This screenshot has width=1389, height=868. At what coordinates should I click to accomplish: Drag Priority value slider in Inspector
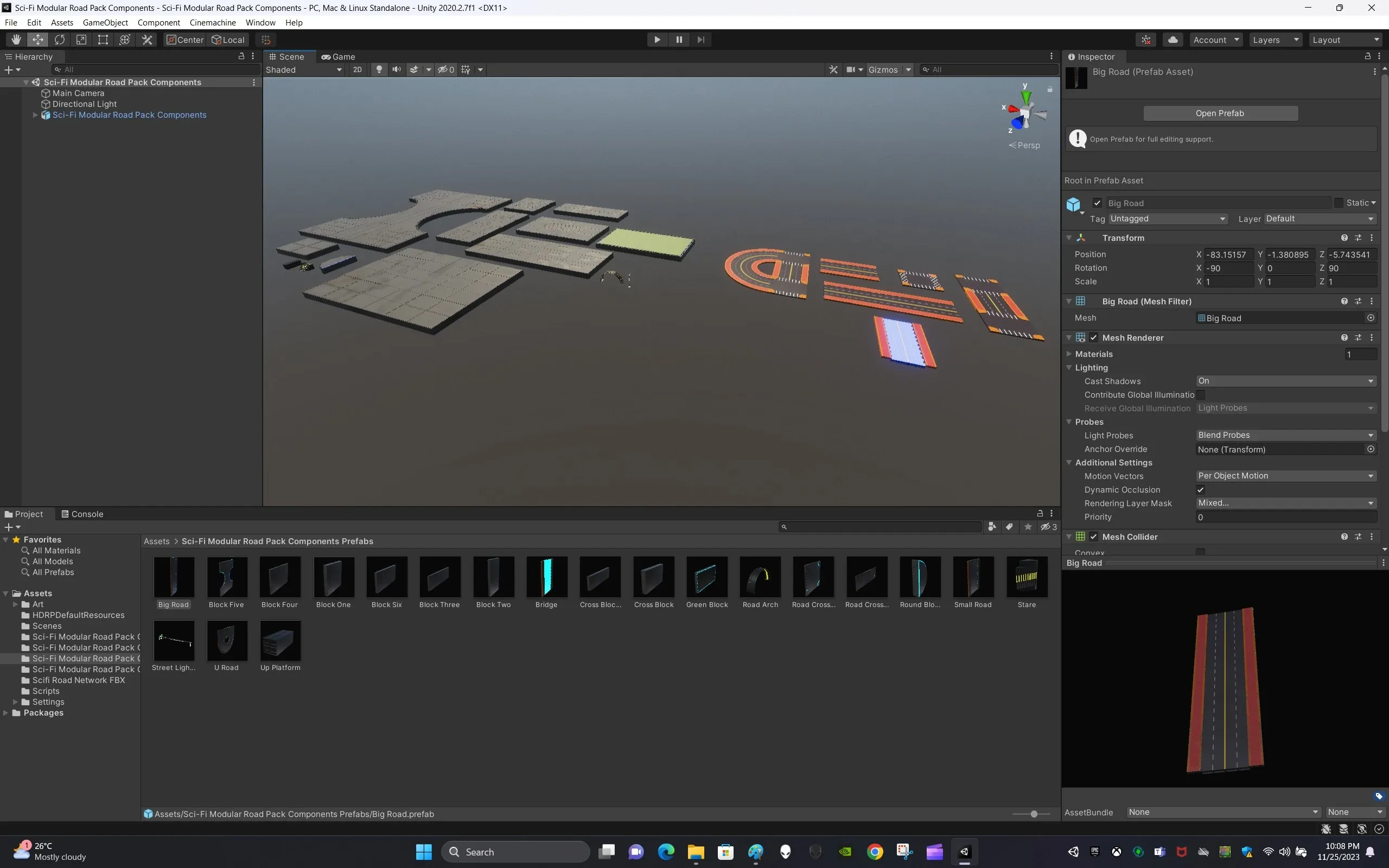click(1285, 517)
